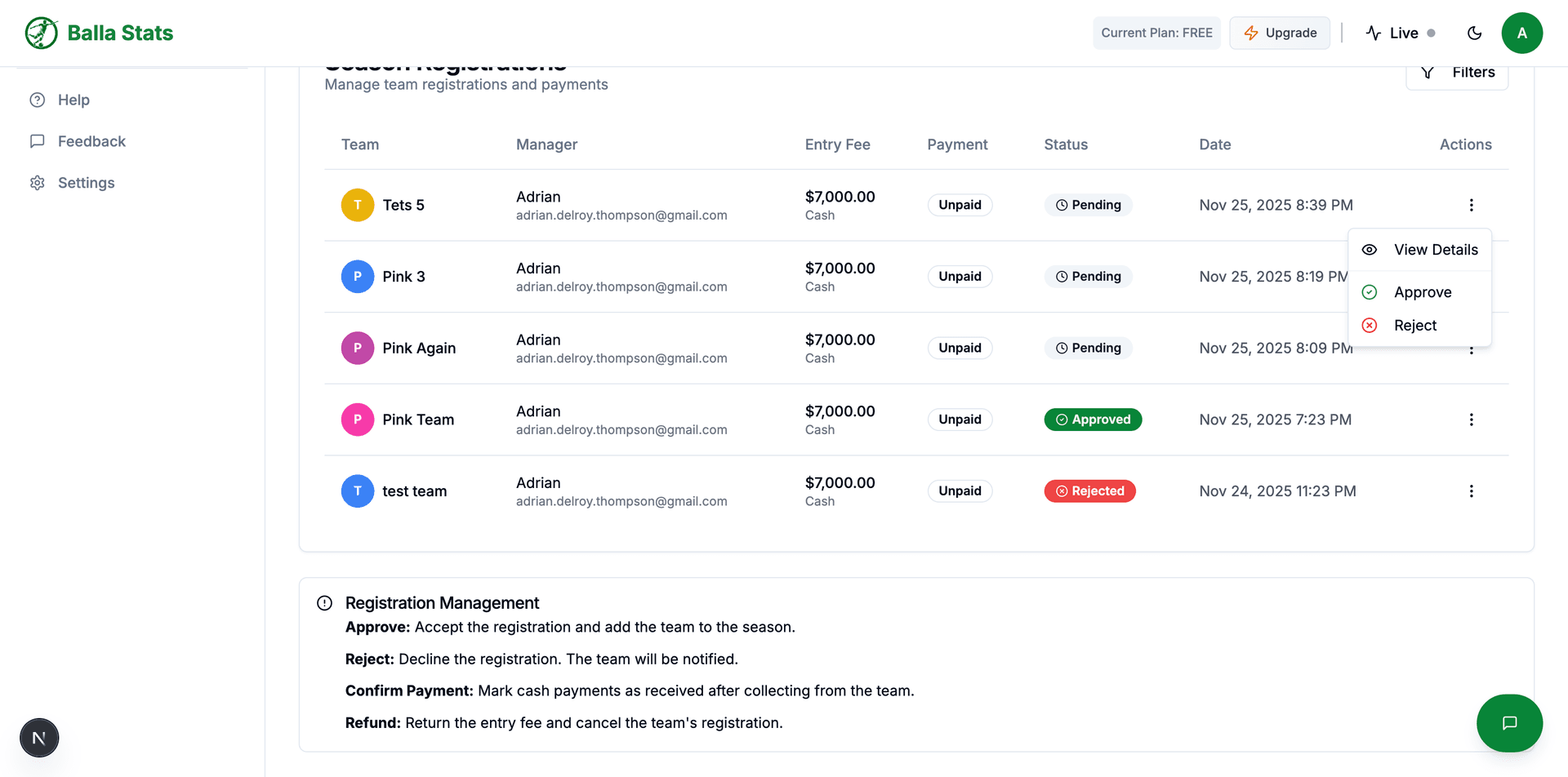Open the Filters panel
Viewport: 1568px width, 777px height.
(x=1457, y=72)
